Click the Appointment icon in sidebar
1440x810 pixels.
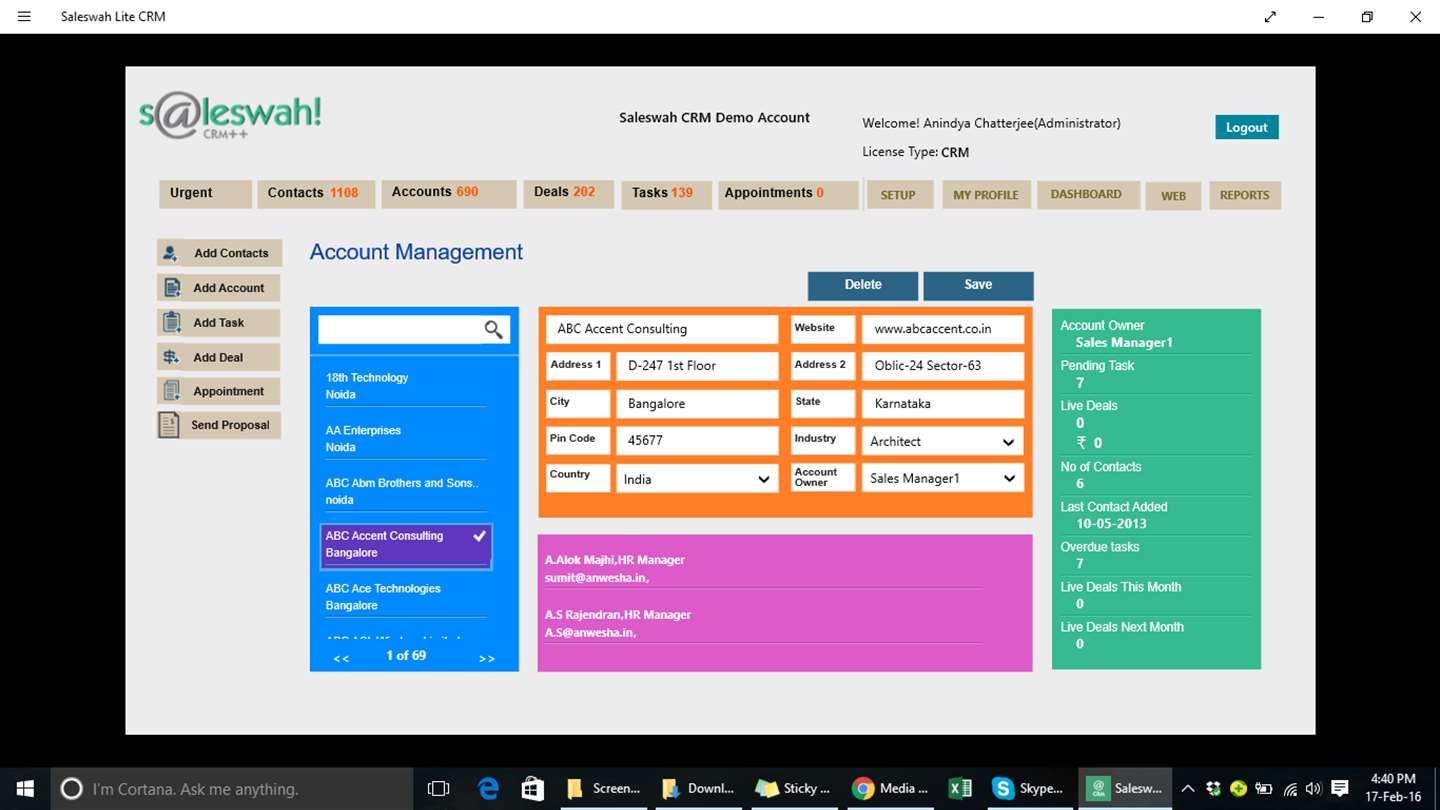click(171, 391)
